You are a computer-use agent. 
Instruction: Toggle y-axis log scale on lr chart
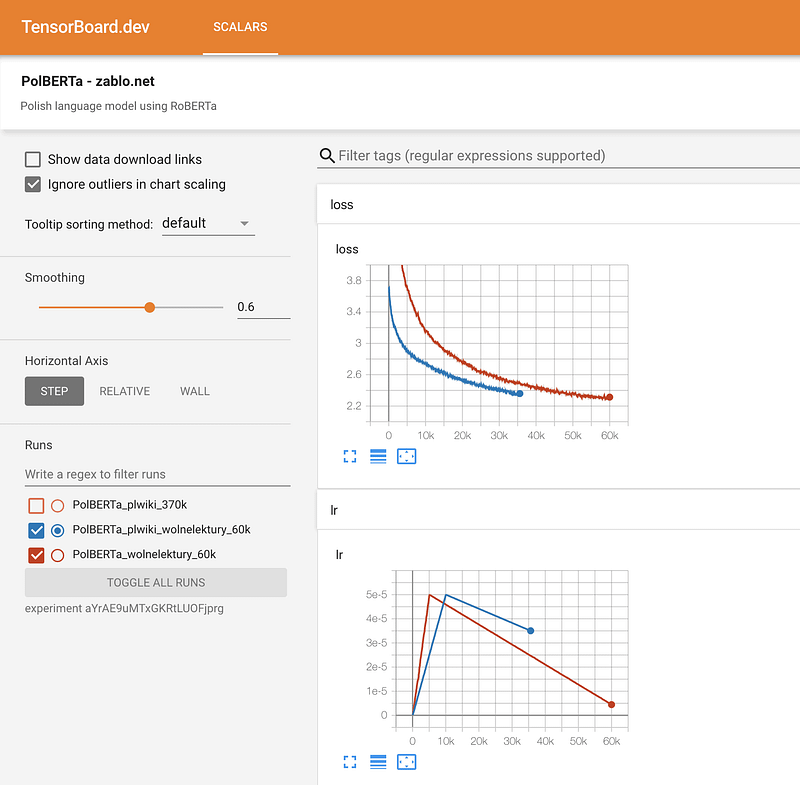378,762
